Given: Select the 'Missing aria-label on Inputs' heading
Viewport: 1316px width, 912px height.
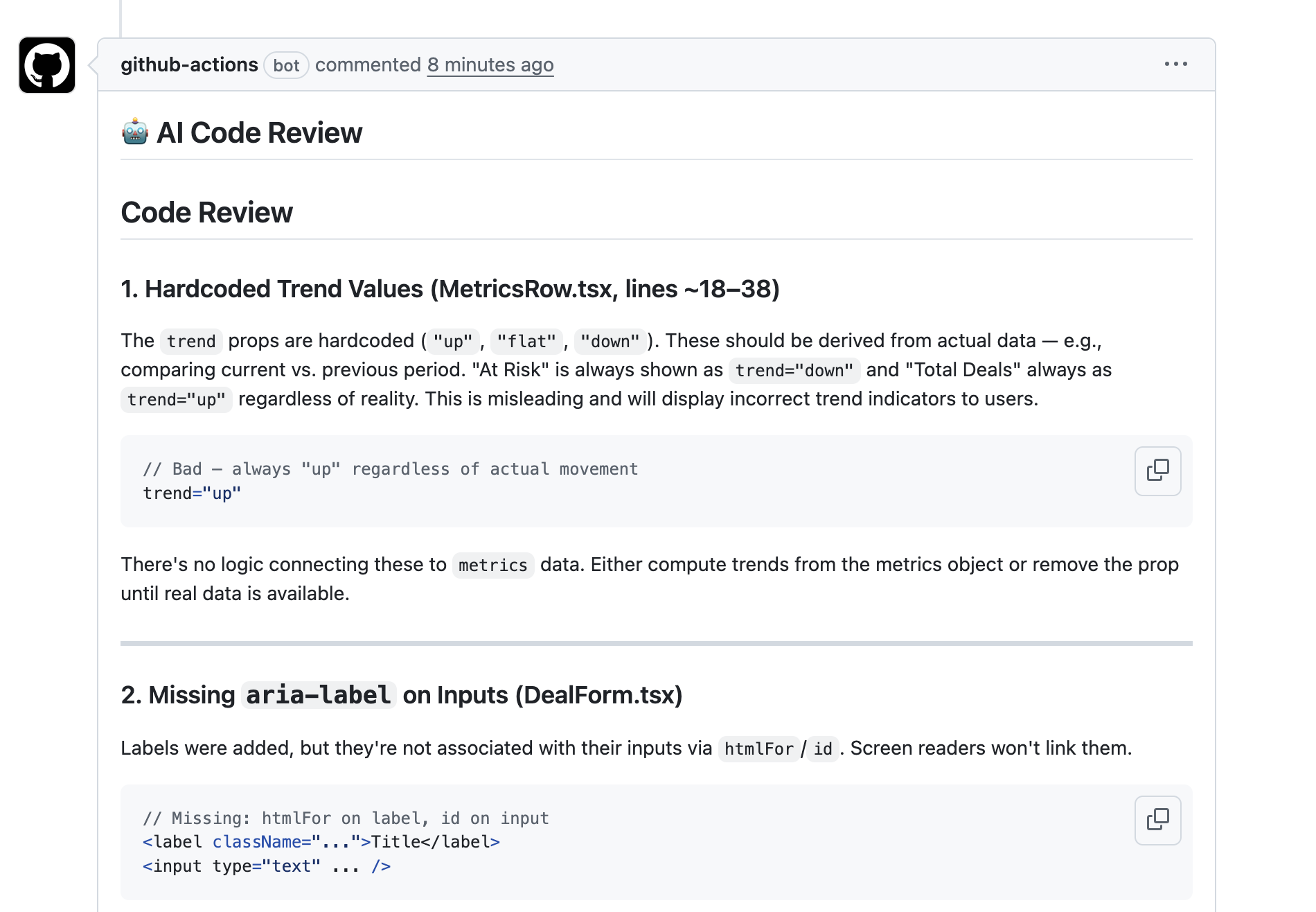Looking at the screenshot, I should (x=401, y=695).
